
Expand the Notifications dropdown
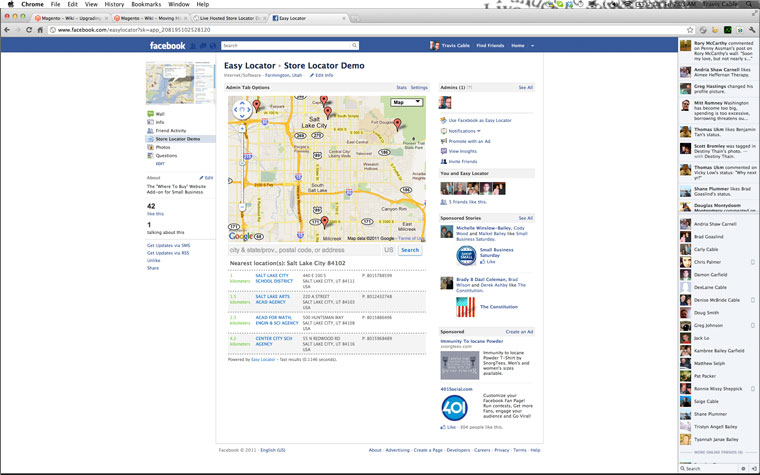tap(464, 131)
